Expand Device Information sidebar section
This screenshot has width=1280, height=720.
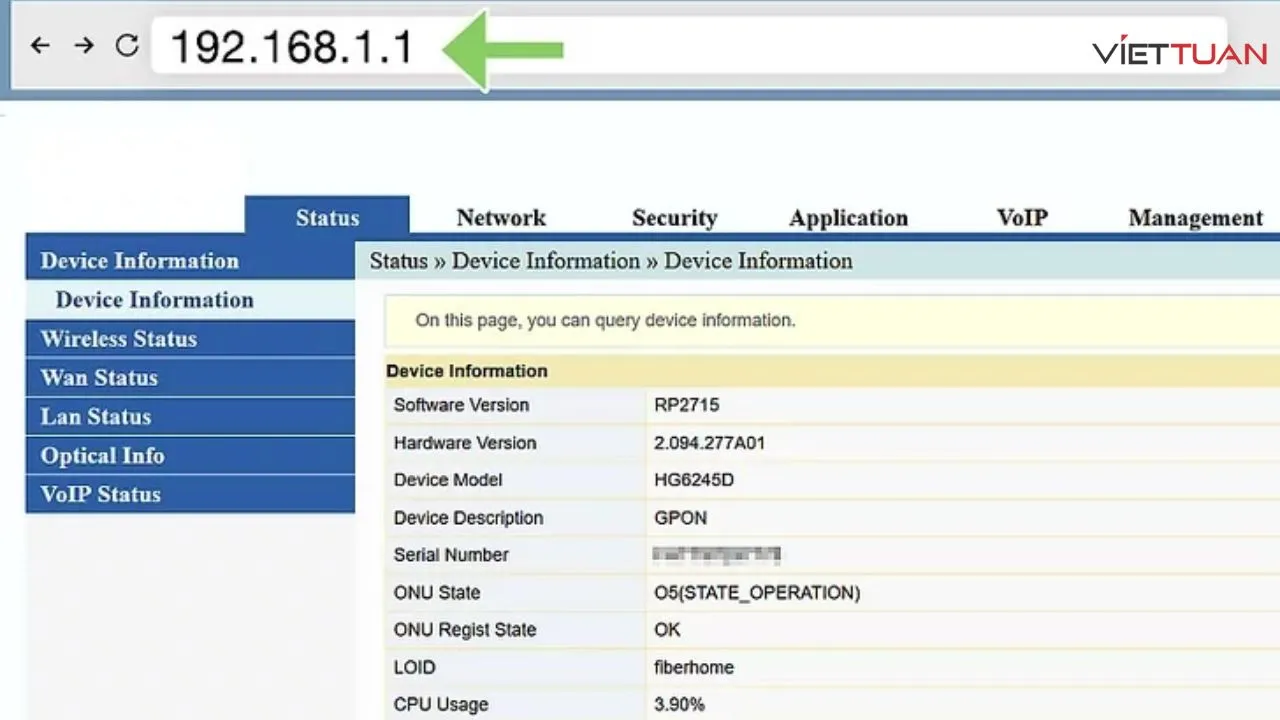click(140, 261)
